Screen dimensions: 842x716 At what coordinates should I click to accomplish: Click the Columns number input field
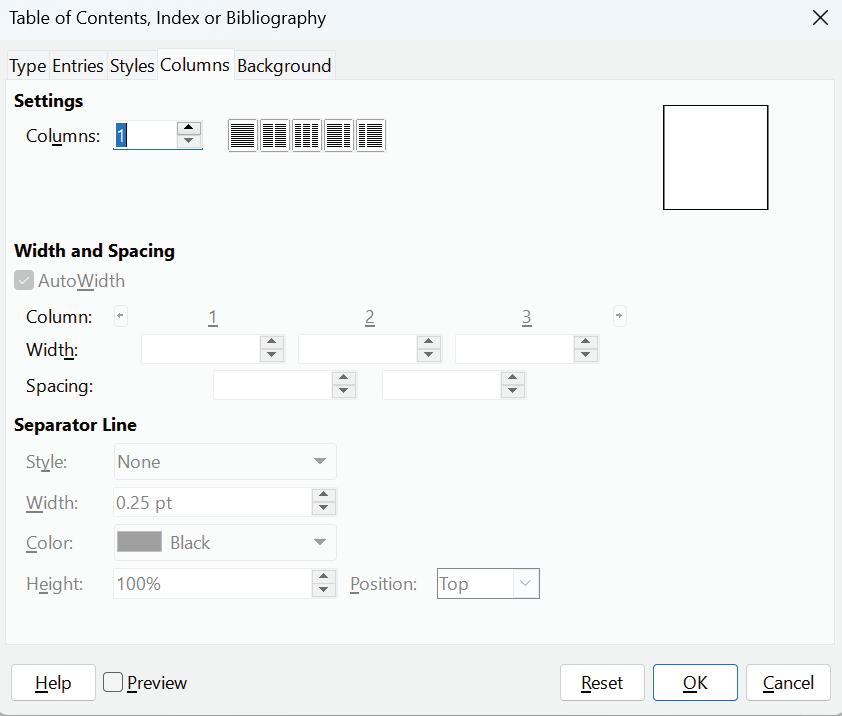tap(145, 135)
